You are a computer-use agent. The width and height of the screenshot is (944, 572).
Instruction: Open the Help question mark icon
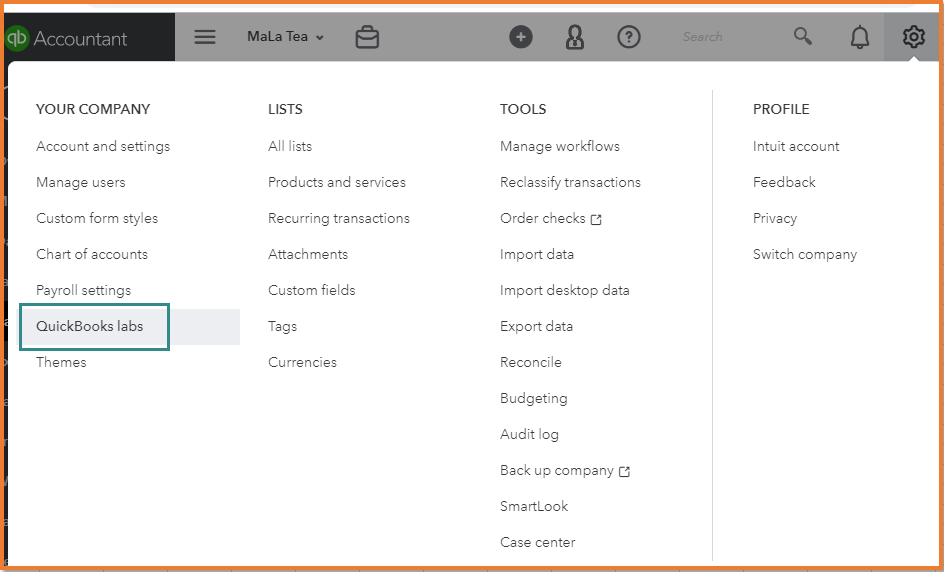tap(628, 37)
